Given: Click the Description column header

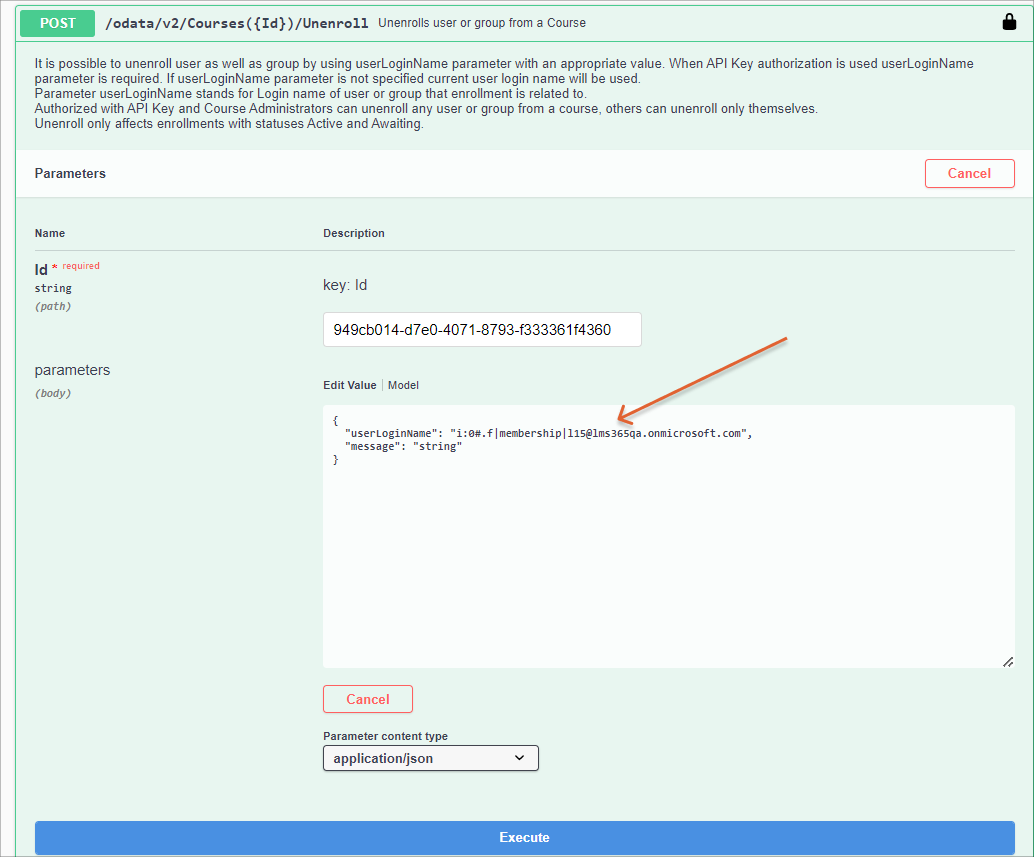Looking at the screenshot, I should click(x=353, y=233).
